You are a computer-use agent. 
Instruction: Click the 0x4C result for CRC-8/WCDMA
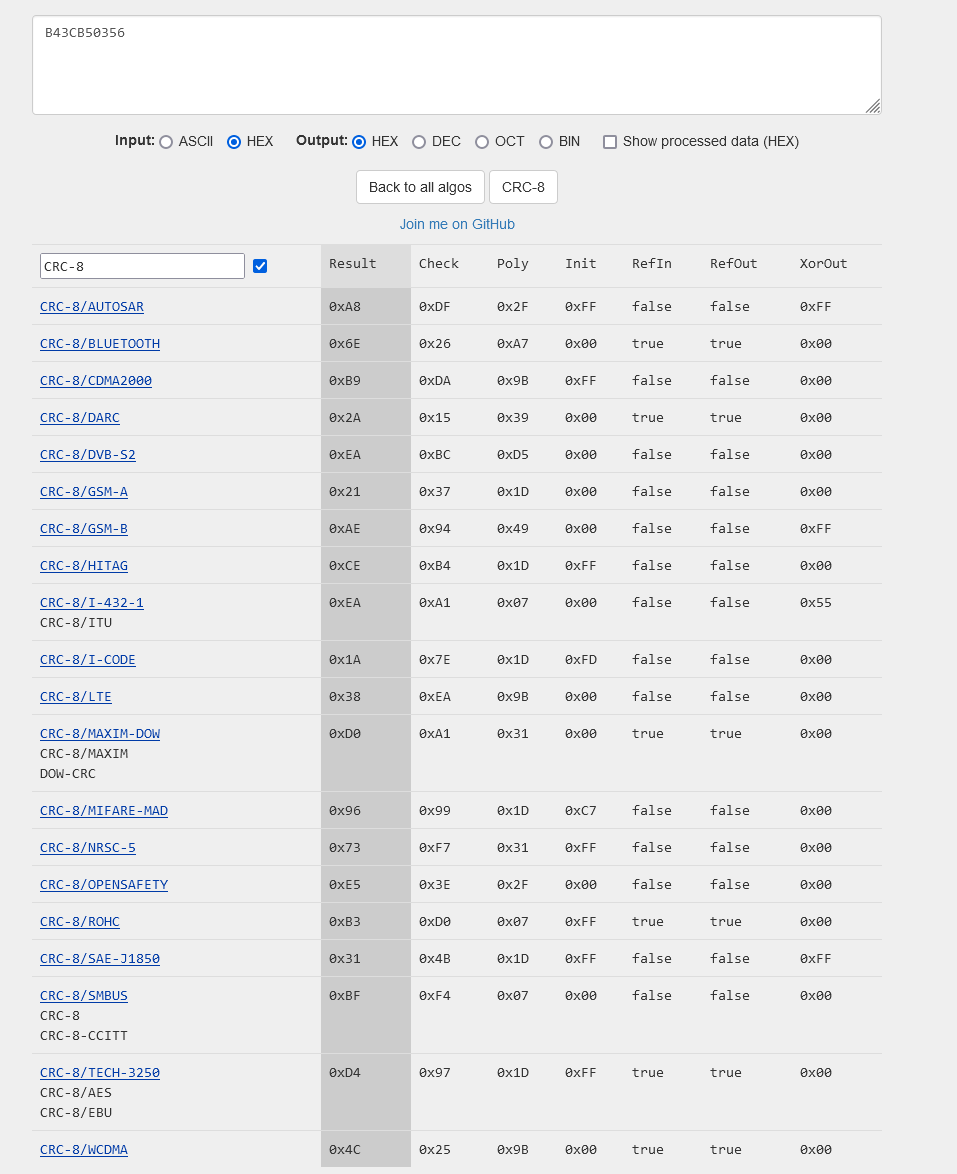(345, 1150)
